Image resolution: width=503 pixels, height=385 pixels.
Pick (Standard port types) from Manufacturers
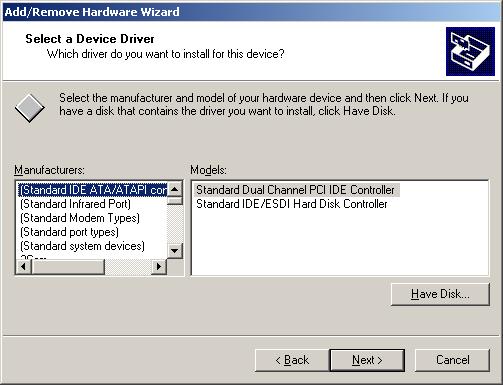point(69,232)
